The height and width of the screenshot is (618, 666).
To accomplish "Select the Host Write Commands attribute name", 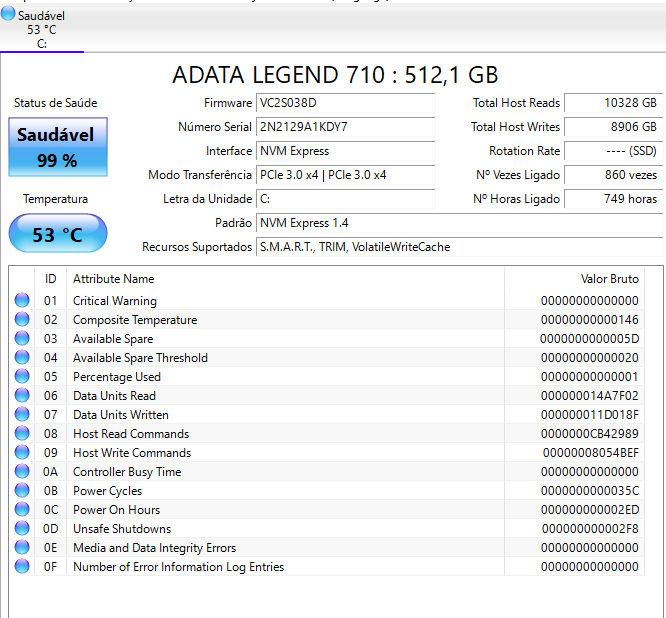I will 132,453.
